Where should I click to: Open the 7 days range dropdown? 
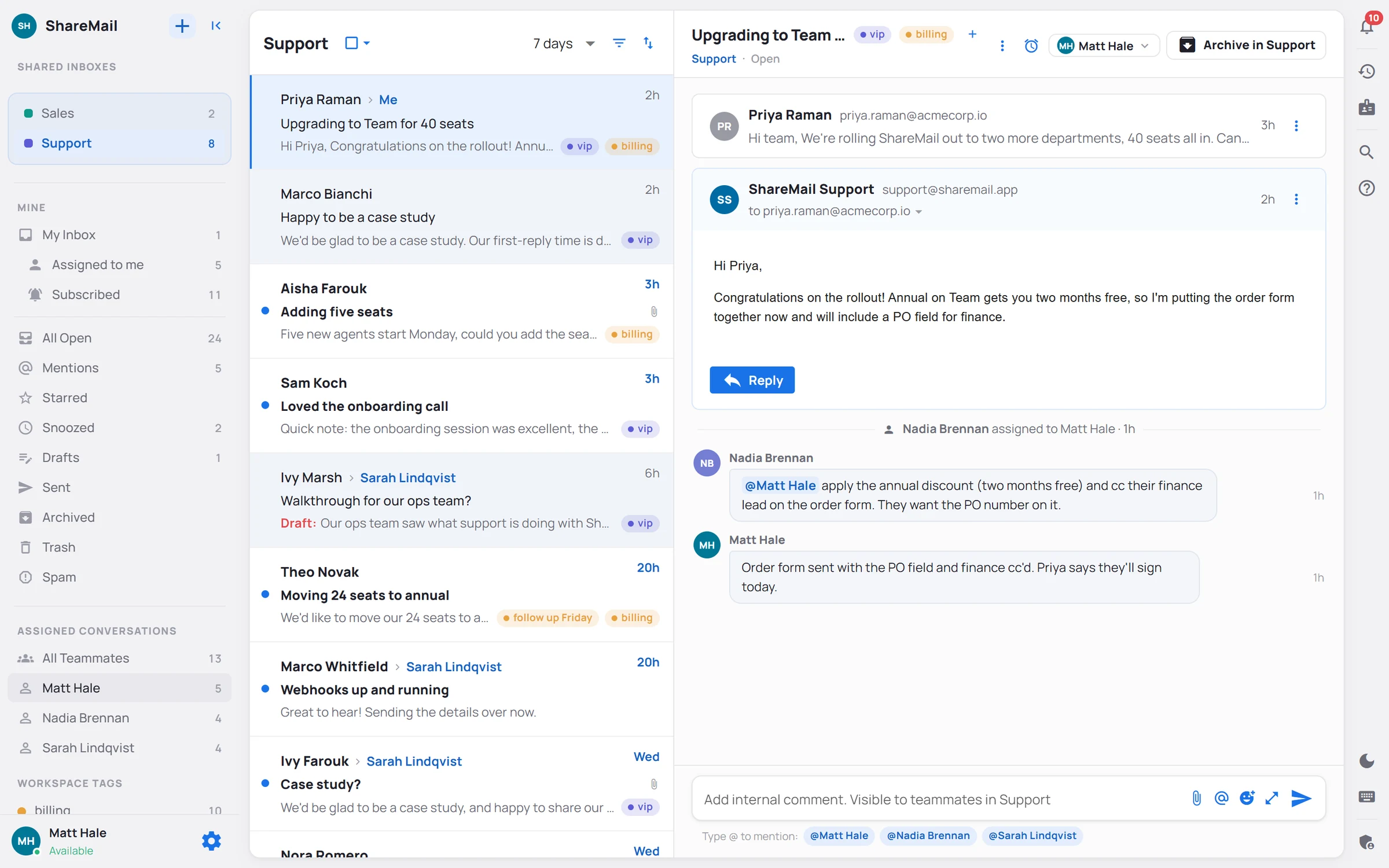(x=564, y=43)
